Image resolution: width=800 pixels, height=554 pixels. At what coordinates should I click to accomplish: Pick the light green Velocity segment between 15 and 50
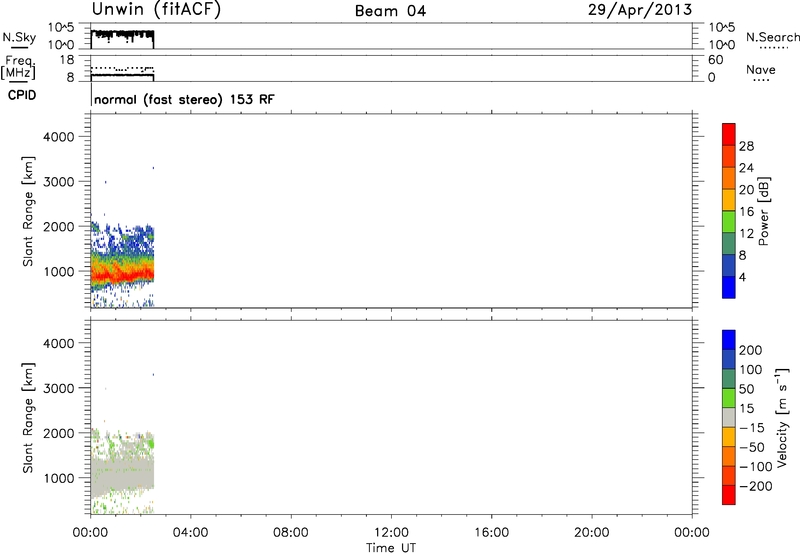tap(729, 398)
